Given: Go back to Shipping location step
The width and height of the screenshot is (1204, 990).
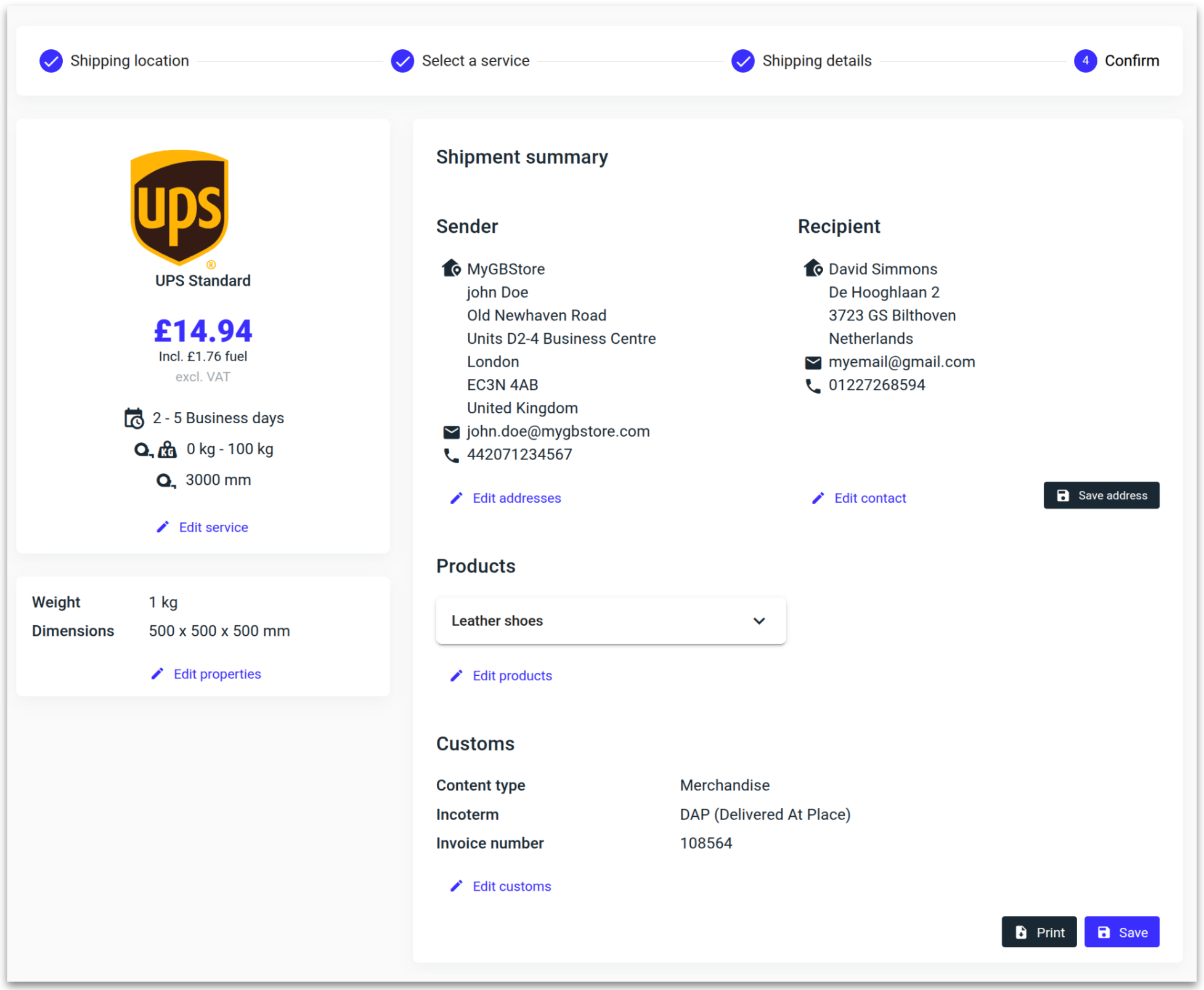Looking at the screenshot, I should (114, 60).
